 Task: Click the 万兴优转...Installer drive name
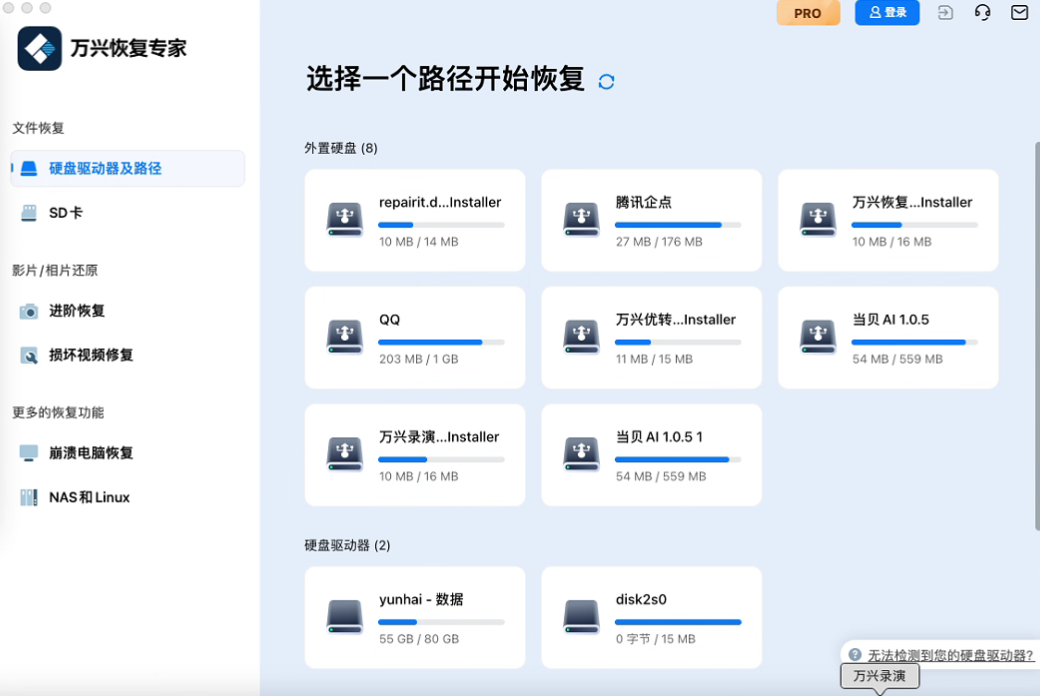point(675,320)
